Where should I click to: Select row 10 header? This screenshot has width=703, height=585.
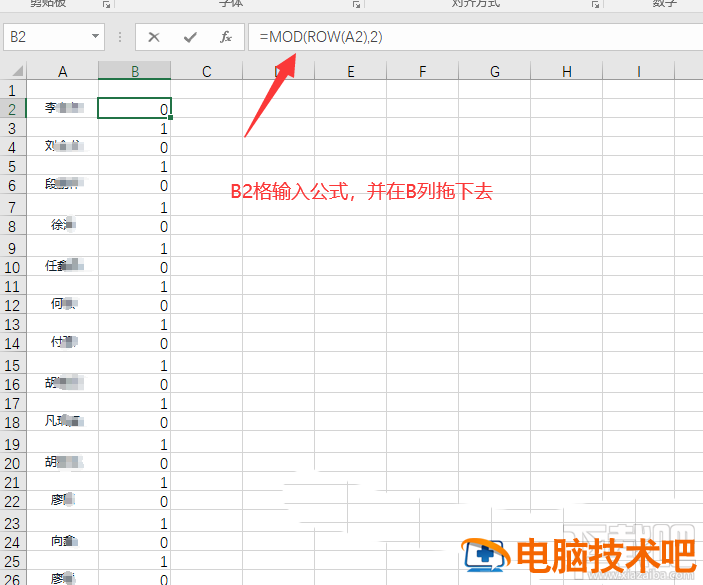coord(13,267)
